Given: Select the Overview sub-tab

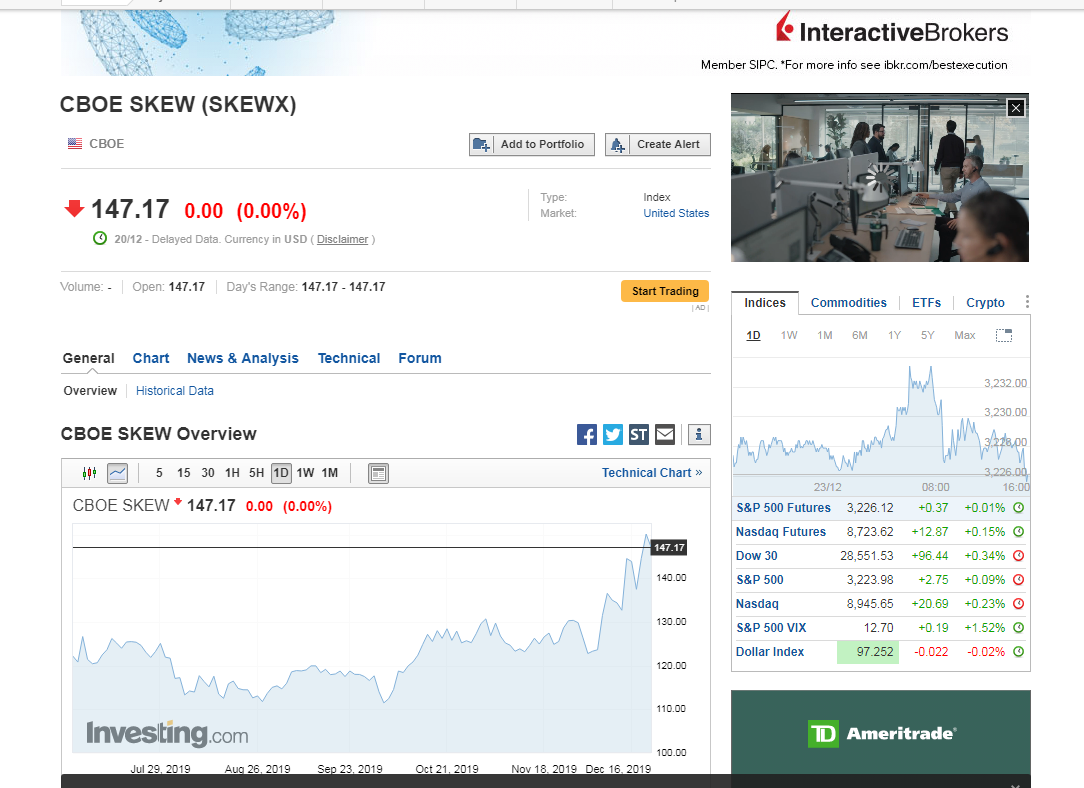Looking at the screenshot, I should pyautogui.click(x=90, y=391).
